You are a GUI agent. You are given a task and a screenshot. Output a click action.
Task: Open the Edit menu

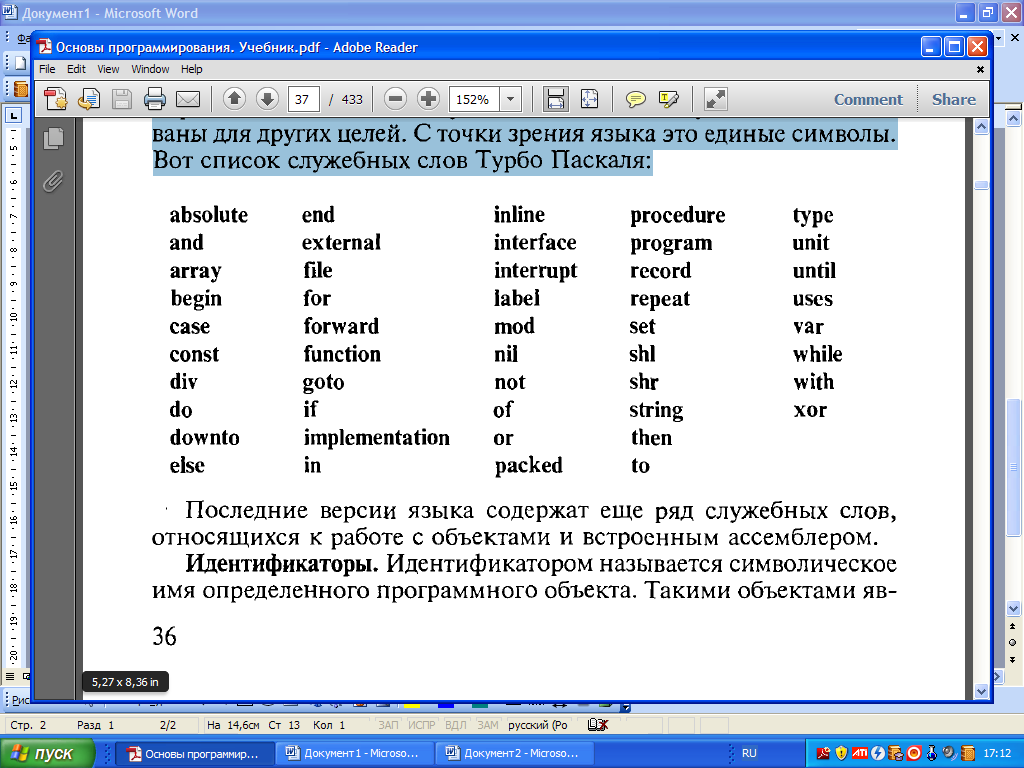click(x=76, y=69)
